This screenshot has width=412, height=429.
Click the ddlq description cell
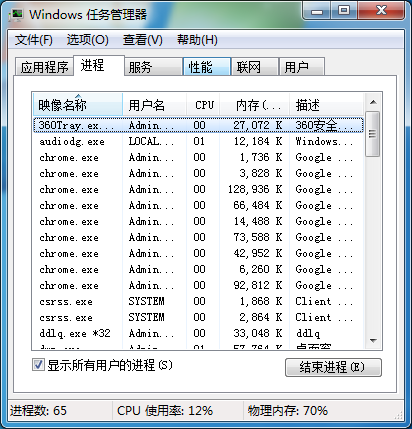tap(308, 333)
